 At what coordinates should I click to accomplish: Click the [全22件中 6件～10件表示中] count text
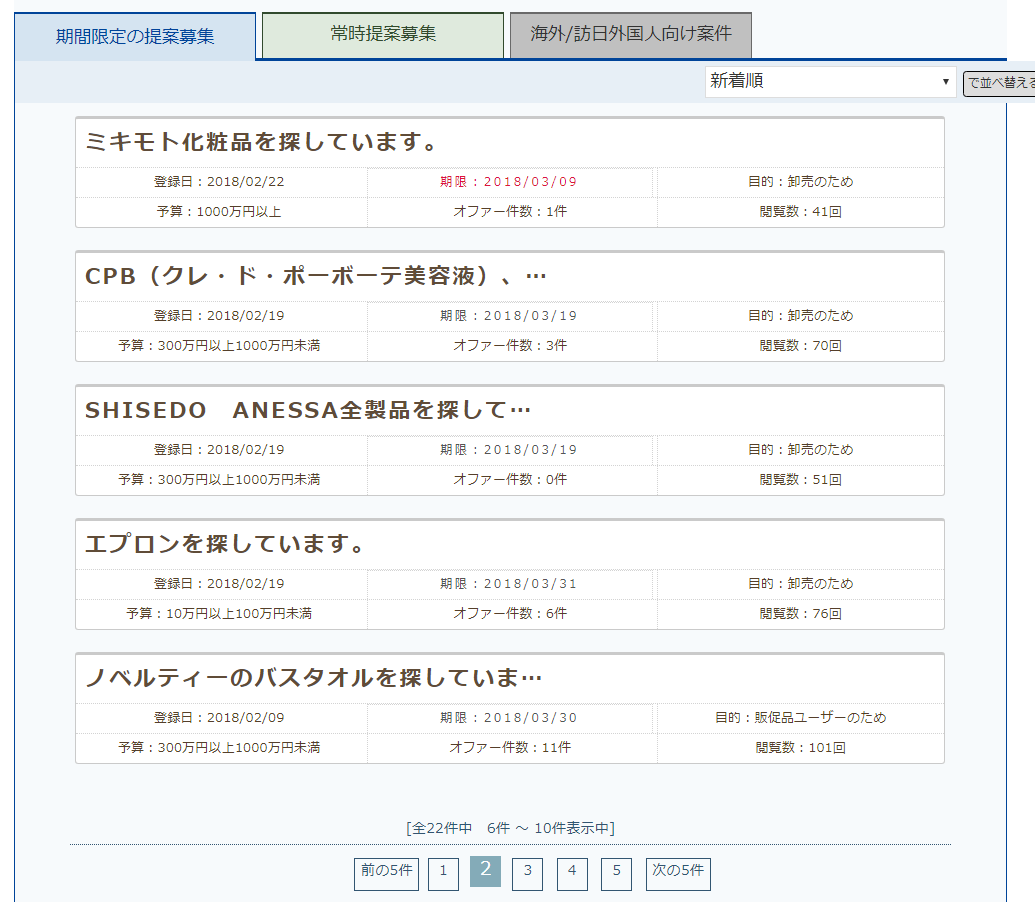coord(510,828)
